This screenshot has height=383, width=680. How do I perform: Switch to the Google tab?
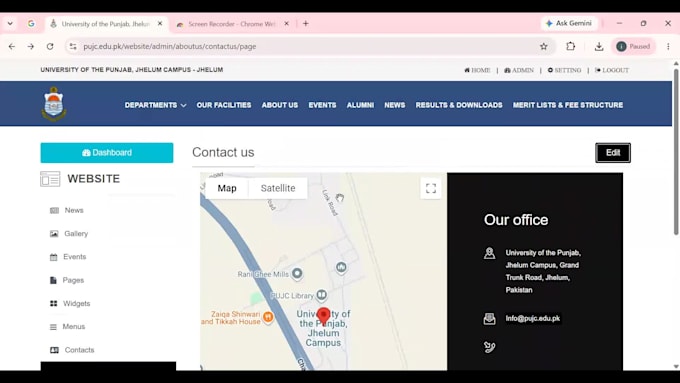tap(31, 24)
